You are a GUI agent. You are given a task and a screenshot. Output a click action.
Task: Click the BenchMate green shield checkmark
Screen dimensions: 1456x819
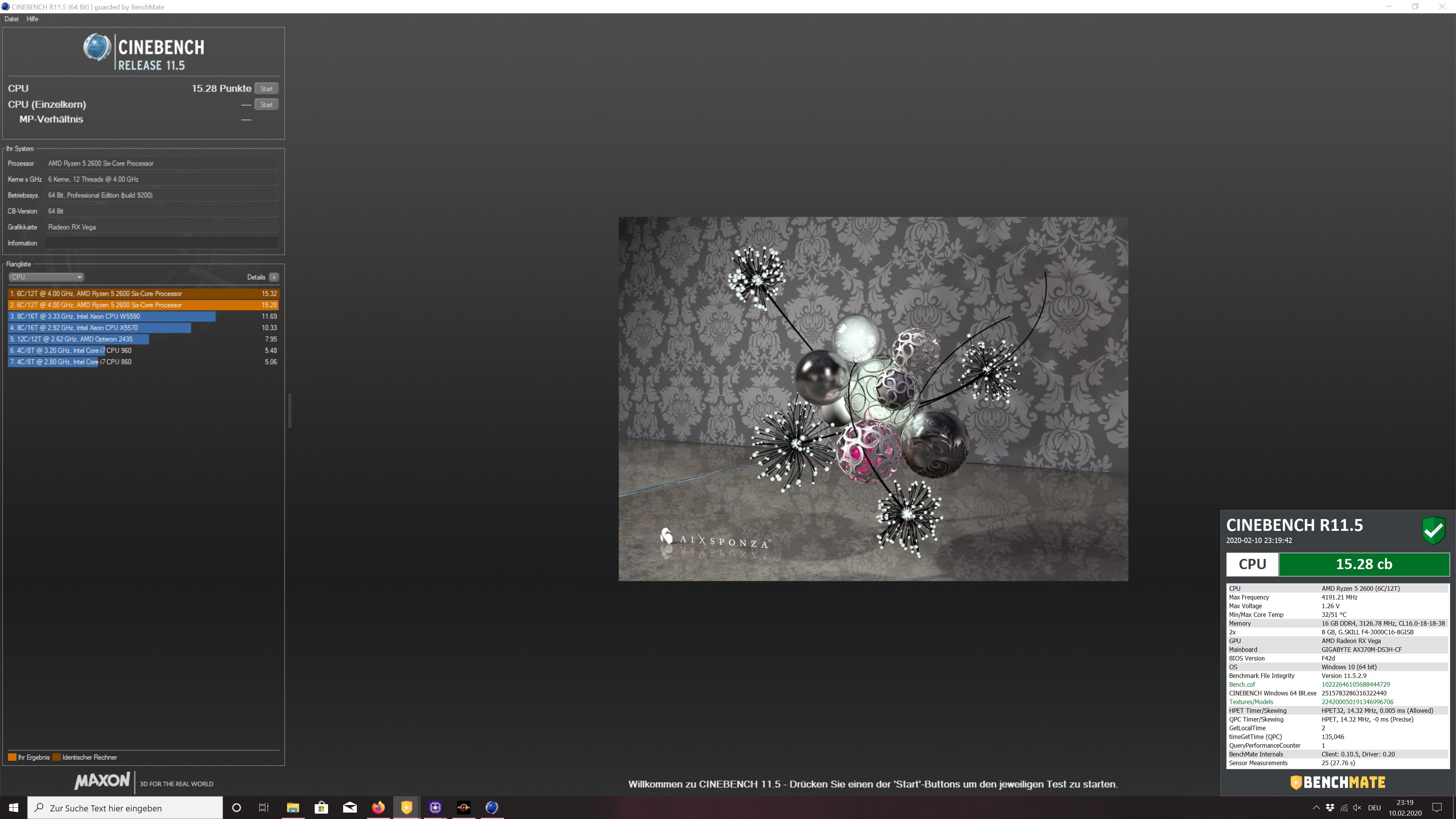pos(1434,530)
